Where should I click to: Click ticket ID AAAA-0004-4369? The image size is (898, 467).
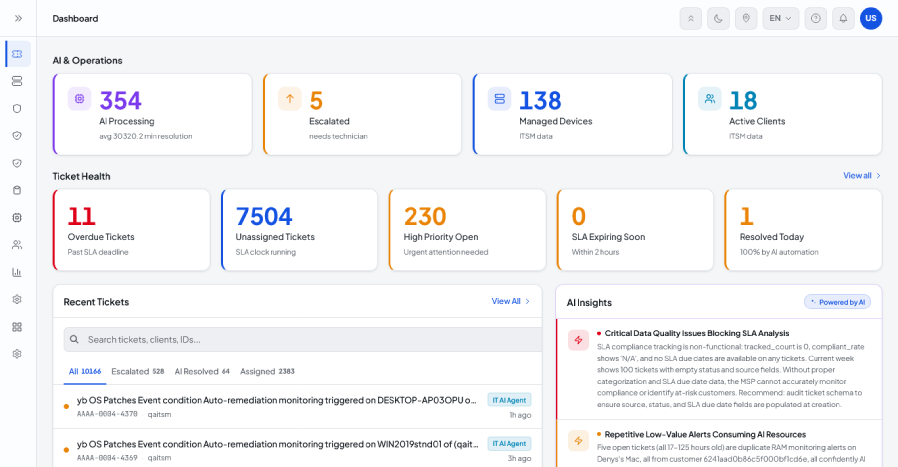coord(107,458)
